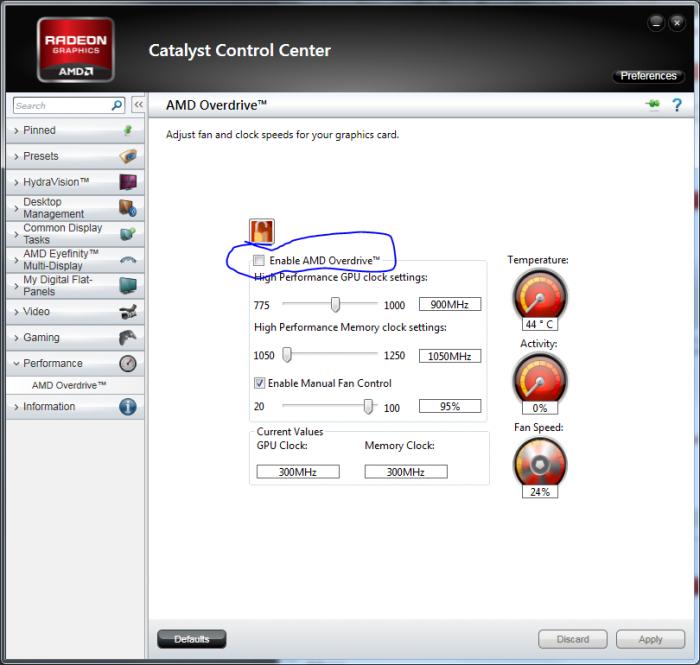
Task: Click the 95% fan speed value box
Action: pyautogui.click(x=450, y=406)
